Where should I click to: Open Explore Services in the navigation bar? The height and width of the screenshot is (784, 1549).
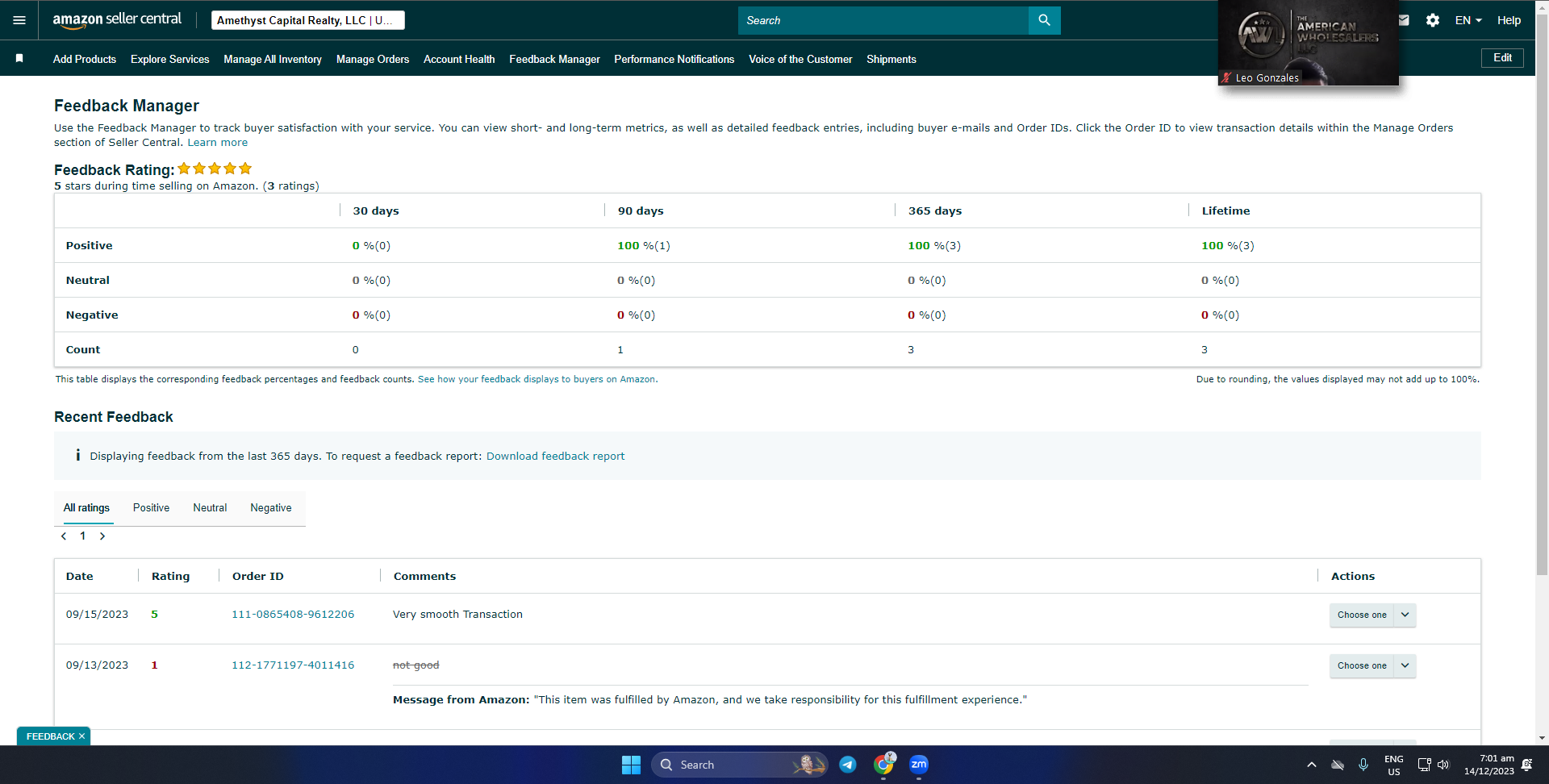coord(170,59)
